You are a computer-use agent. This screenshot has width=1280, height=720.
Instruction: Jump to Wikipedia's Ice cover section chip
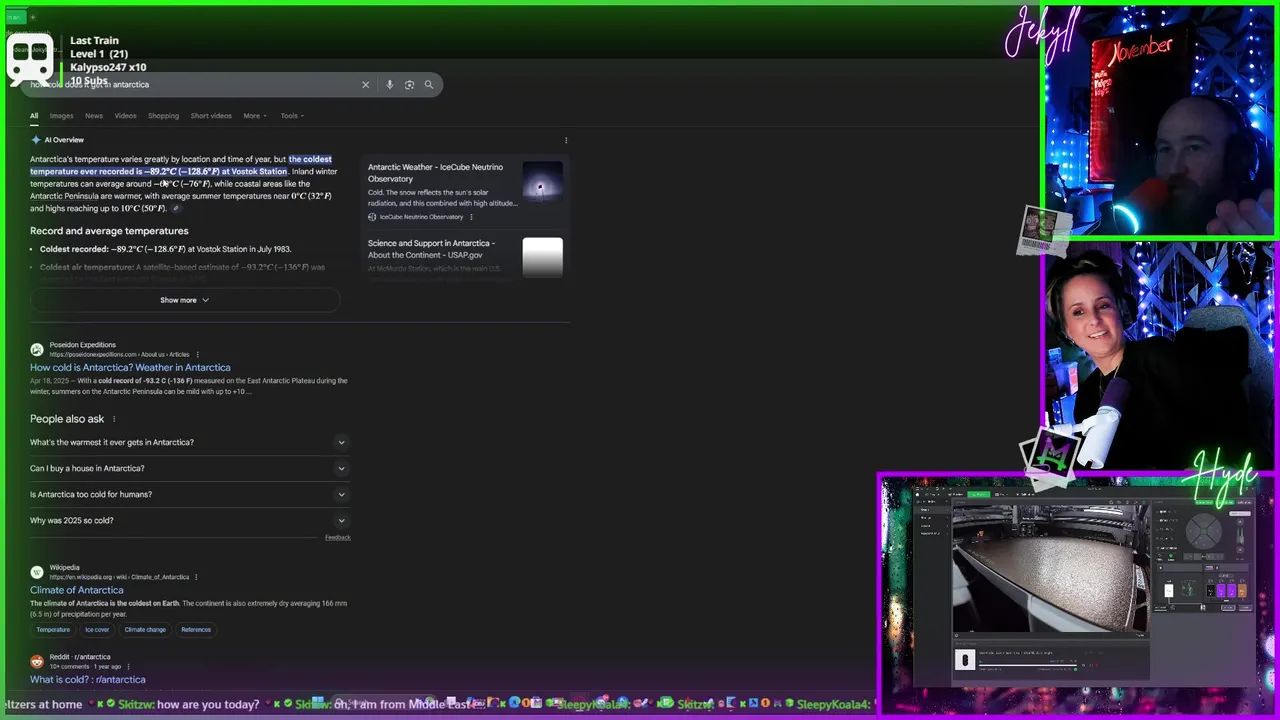point(97,630)
